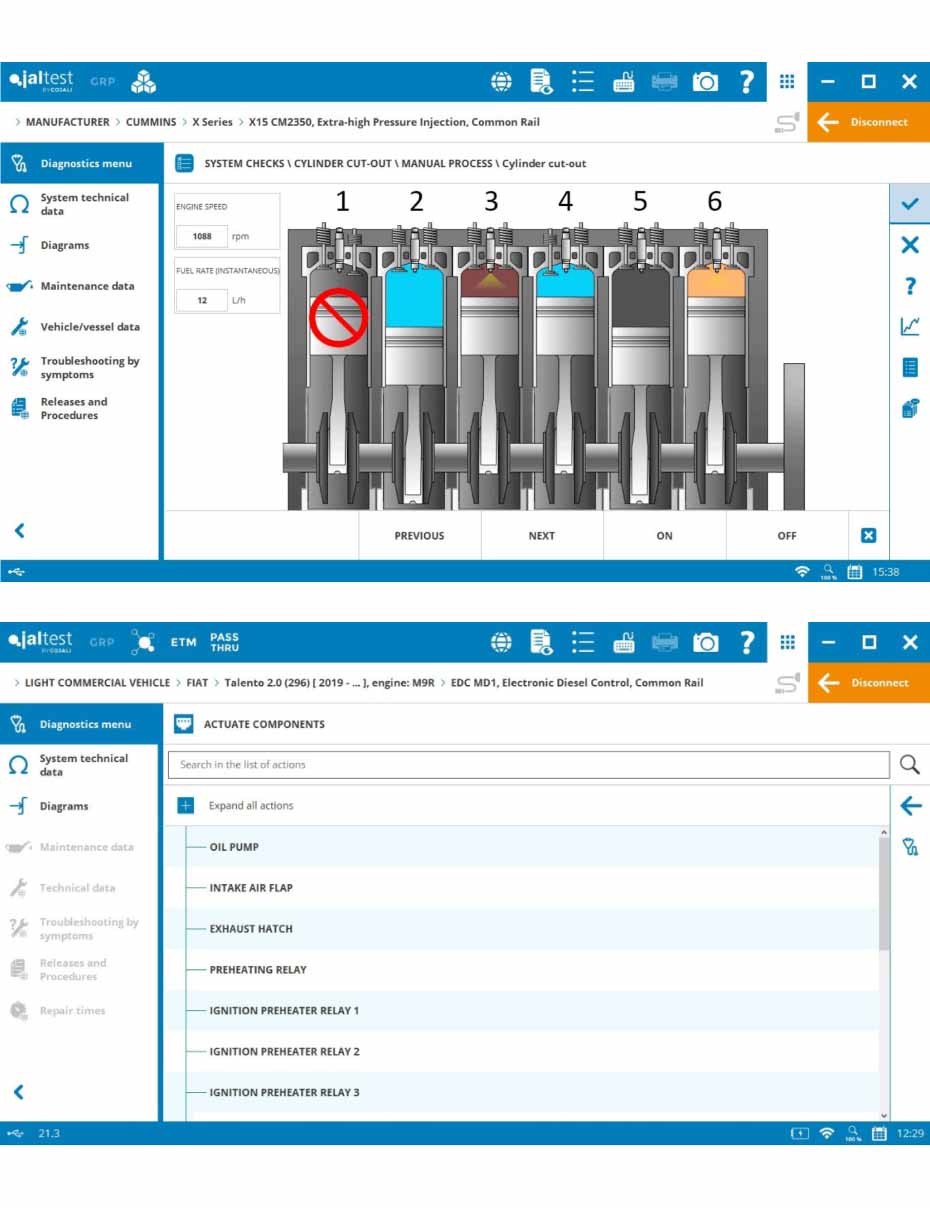Click the LIGHT COMMERCIAL VEHICLE breadcrumb
This screenshot has height=1208, width=930.
click(x=98, y=683)
